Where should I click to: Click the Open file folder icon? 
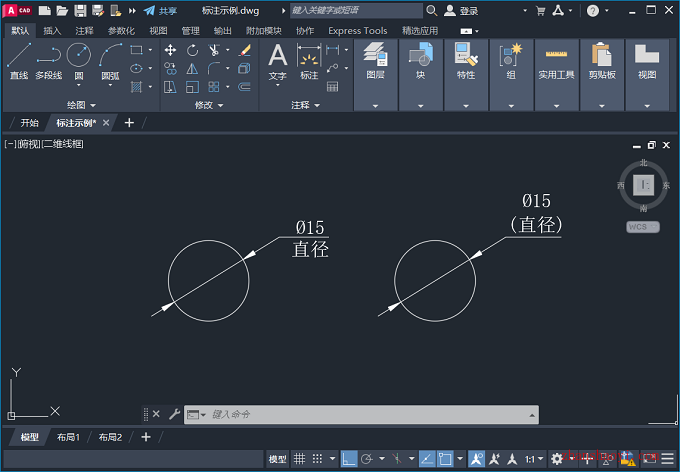tap(62, 10)
